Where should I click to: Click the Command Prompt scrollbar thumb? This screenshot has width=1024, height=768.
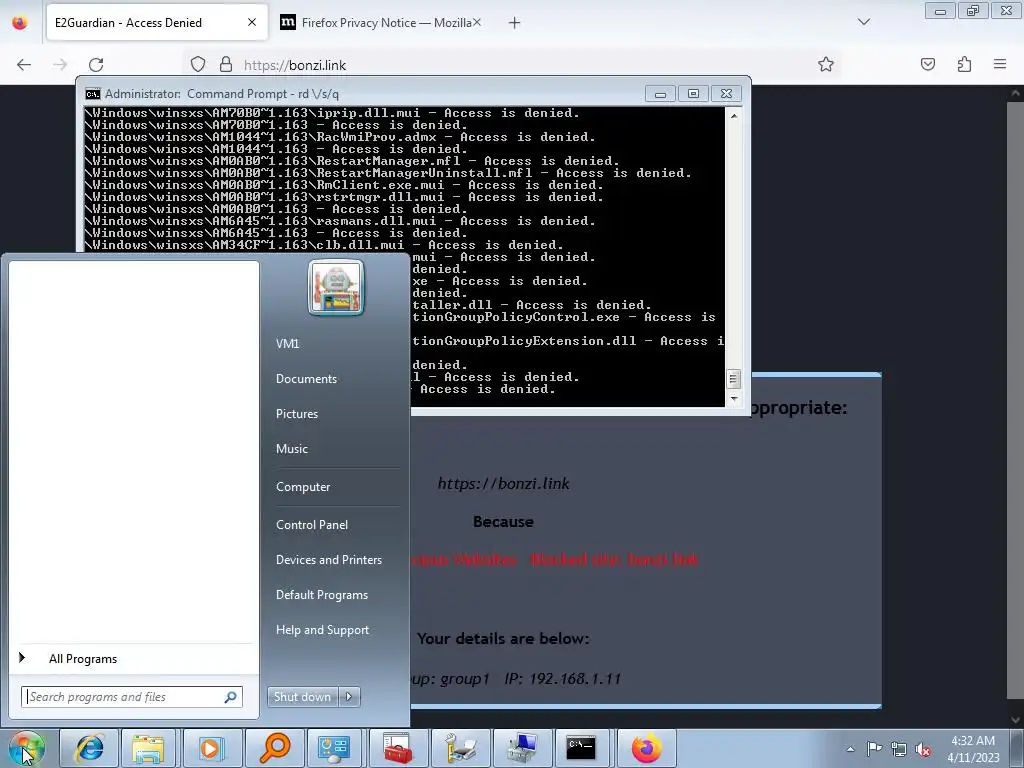(x=733, y=379)
